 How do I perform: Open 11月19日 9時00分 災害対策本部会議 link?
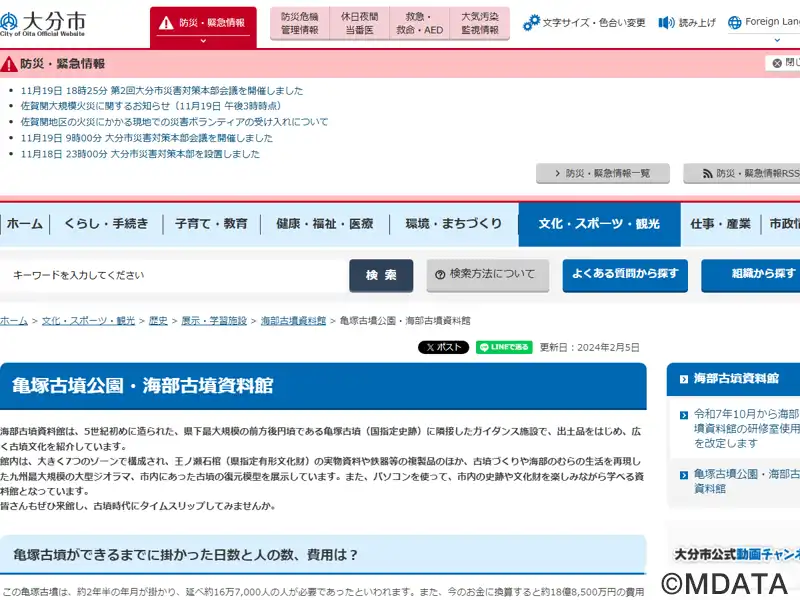click(146, 138)
